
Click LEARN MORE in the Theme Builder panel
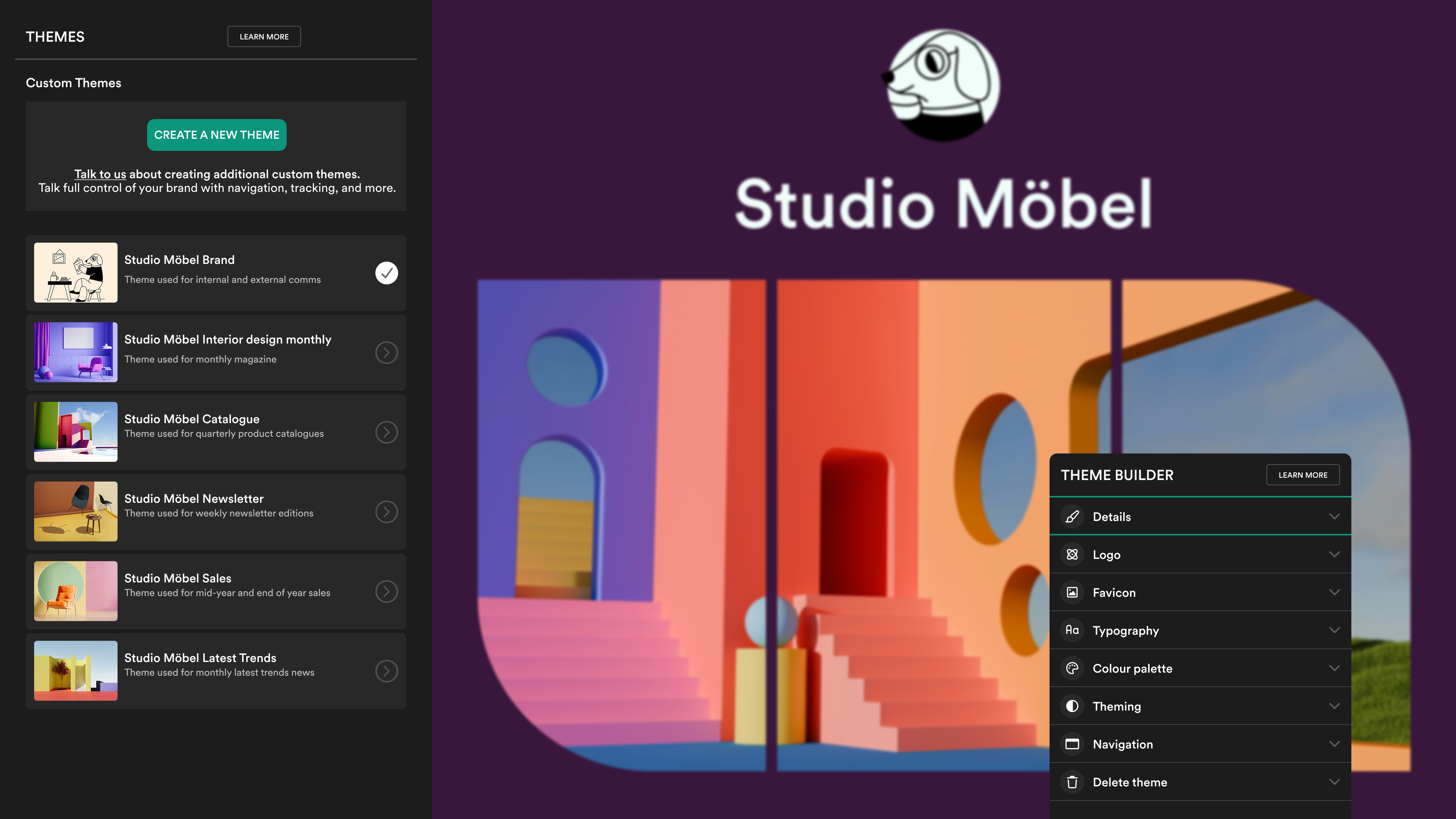[x=1303, y=475]
